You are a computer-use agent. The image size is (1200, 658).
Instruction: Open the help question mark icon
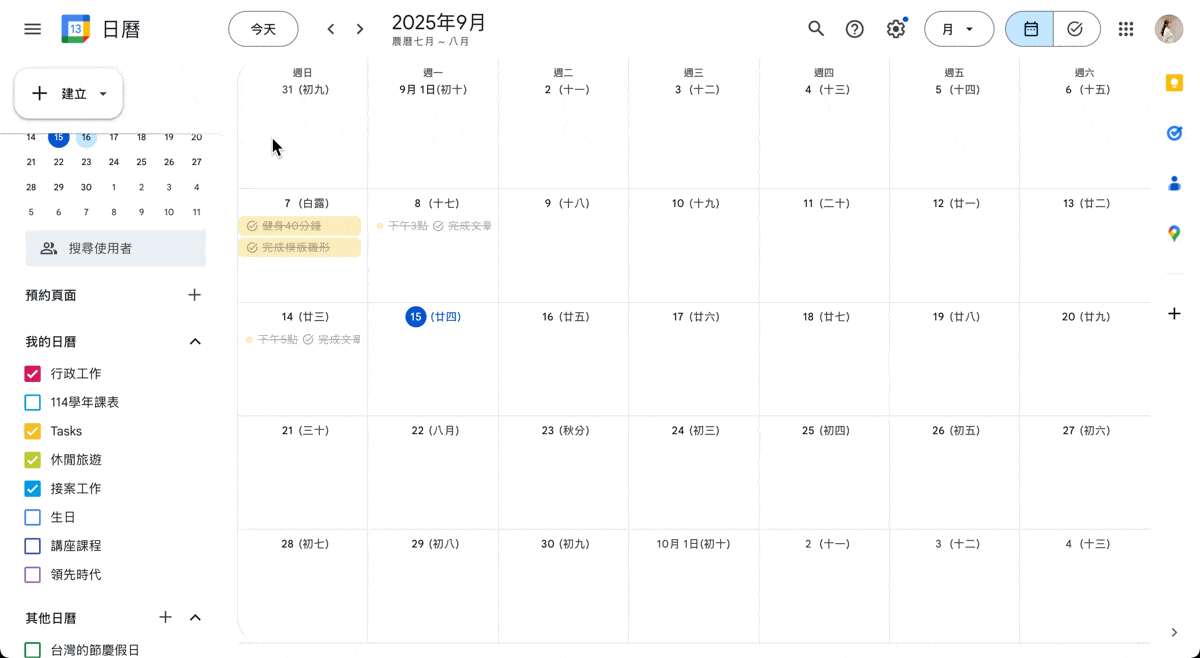pyautogui.click(x=854, y=29)
